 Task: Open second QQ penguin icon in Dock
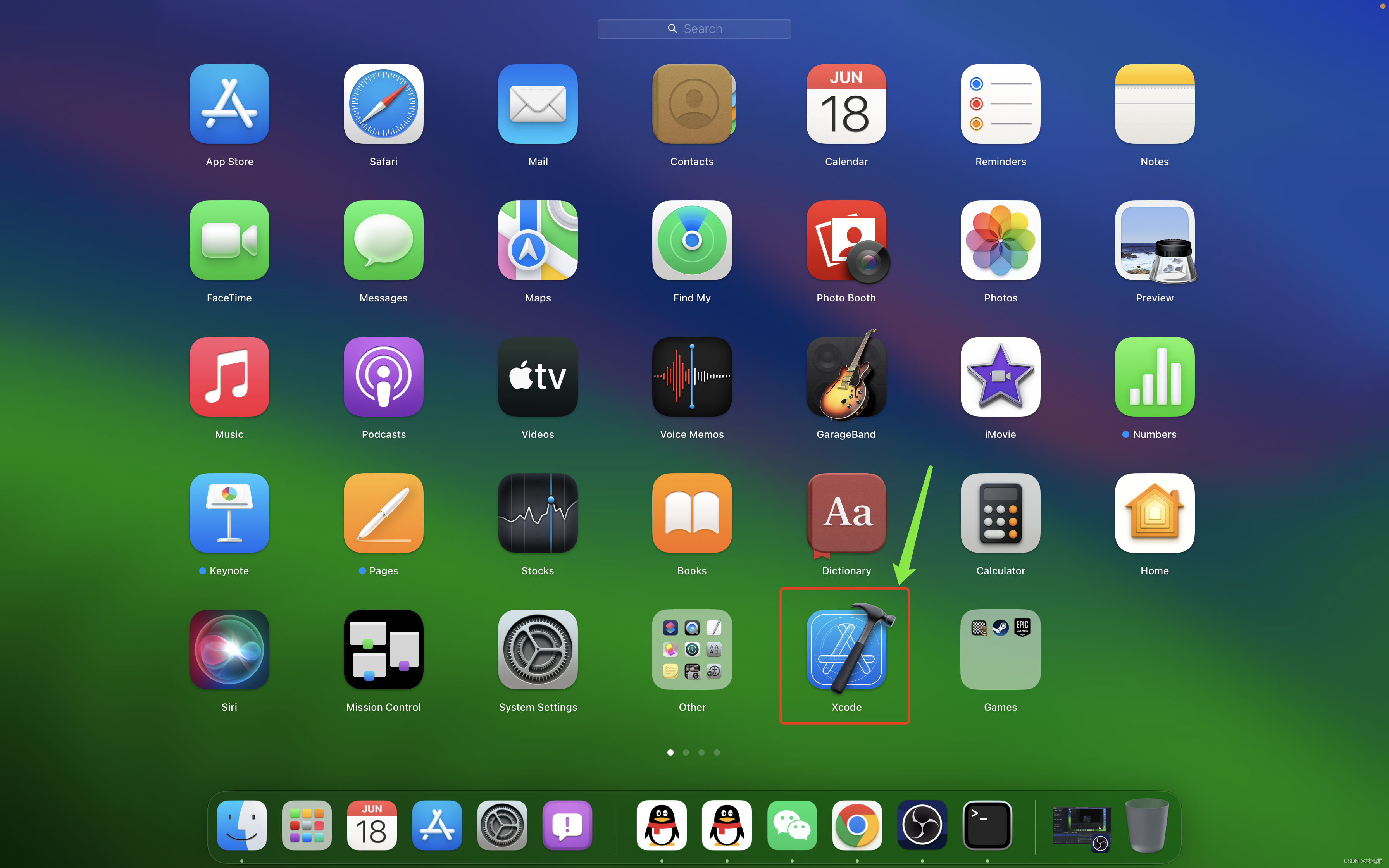727,825
